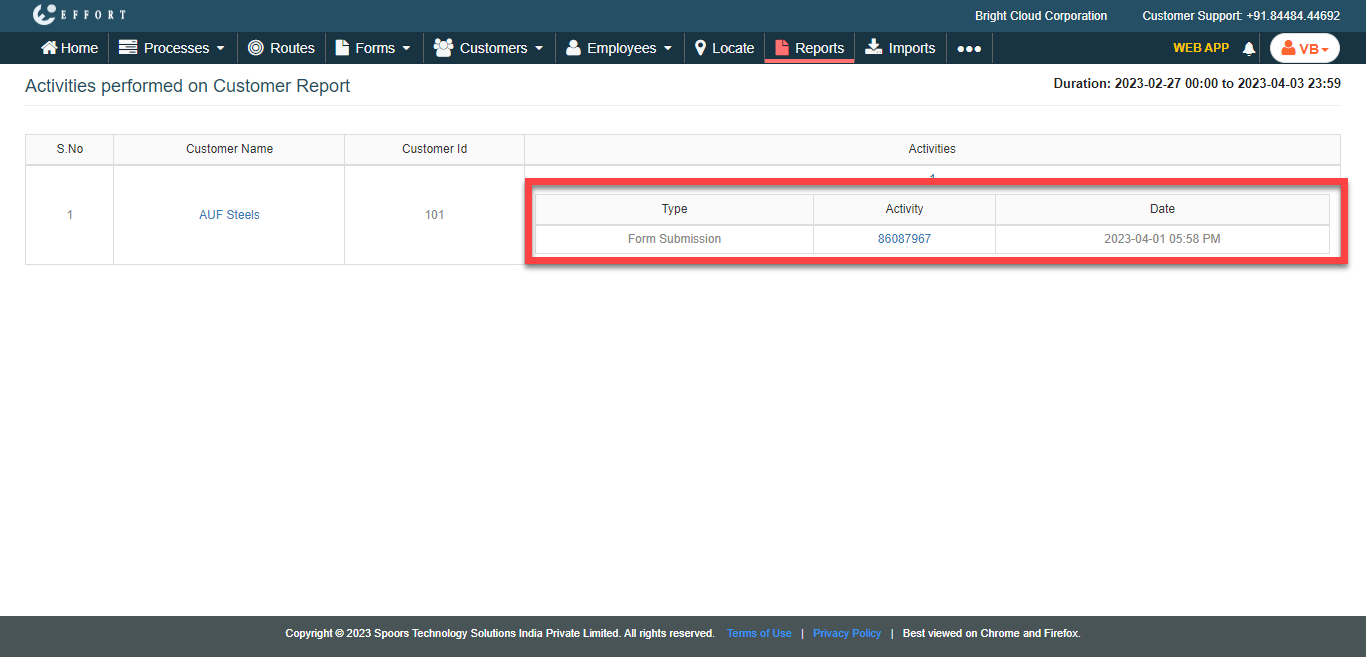
Task: Open activity 86087967 link
Action: (x=904, y=239)
